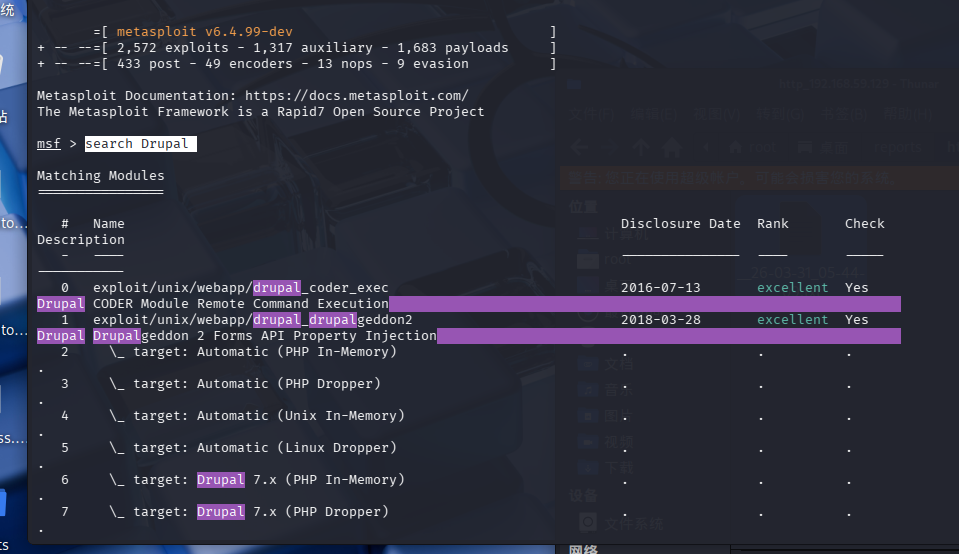Click the 'metasploit v6.4.99-dev' version text

(204, 32)
